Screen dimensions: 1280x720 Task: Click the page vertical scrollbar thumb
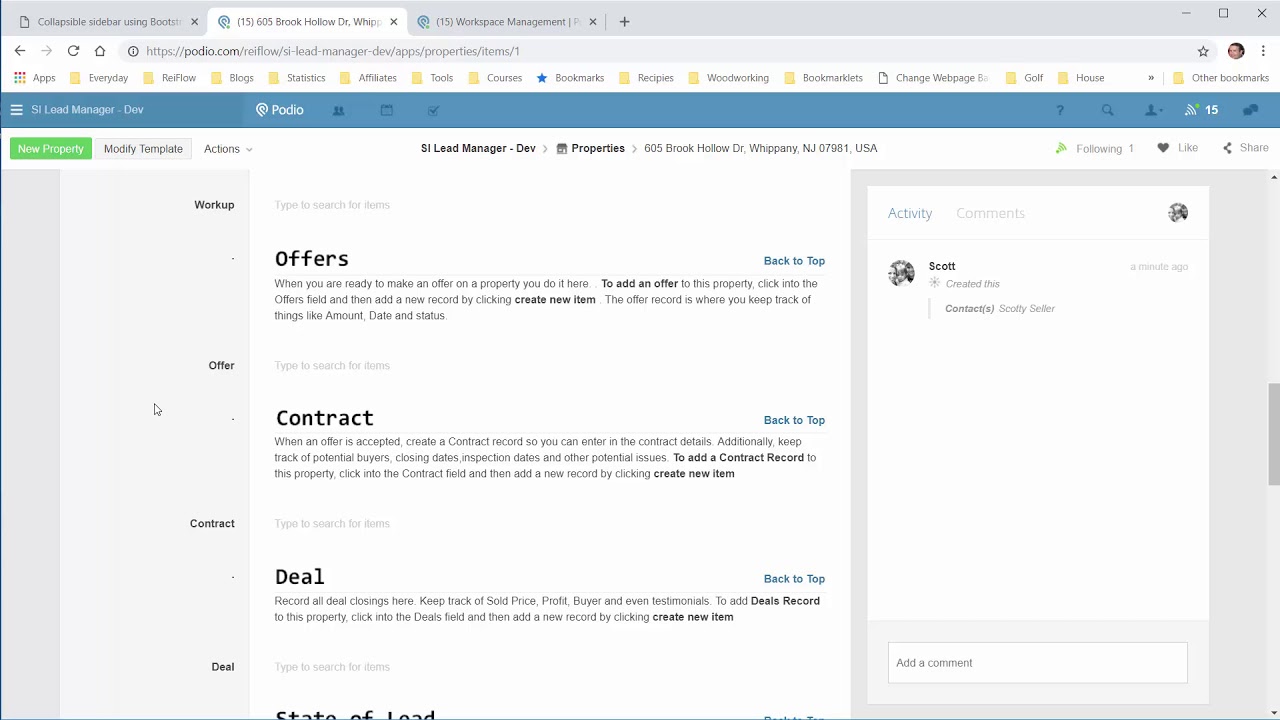click(1273, 433)
